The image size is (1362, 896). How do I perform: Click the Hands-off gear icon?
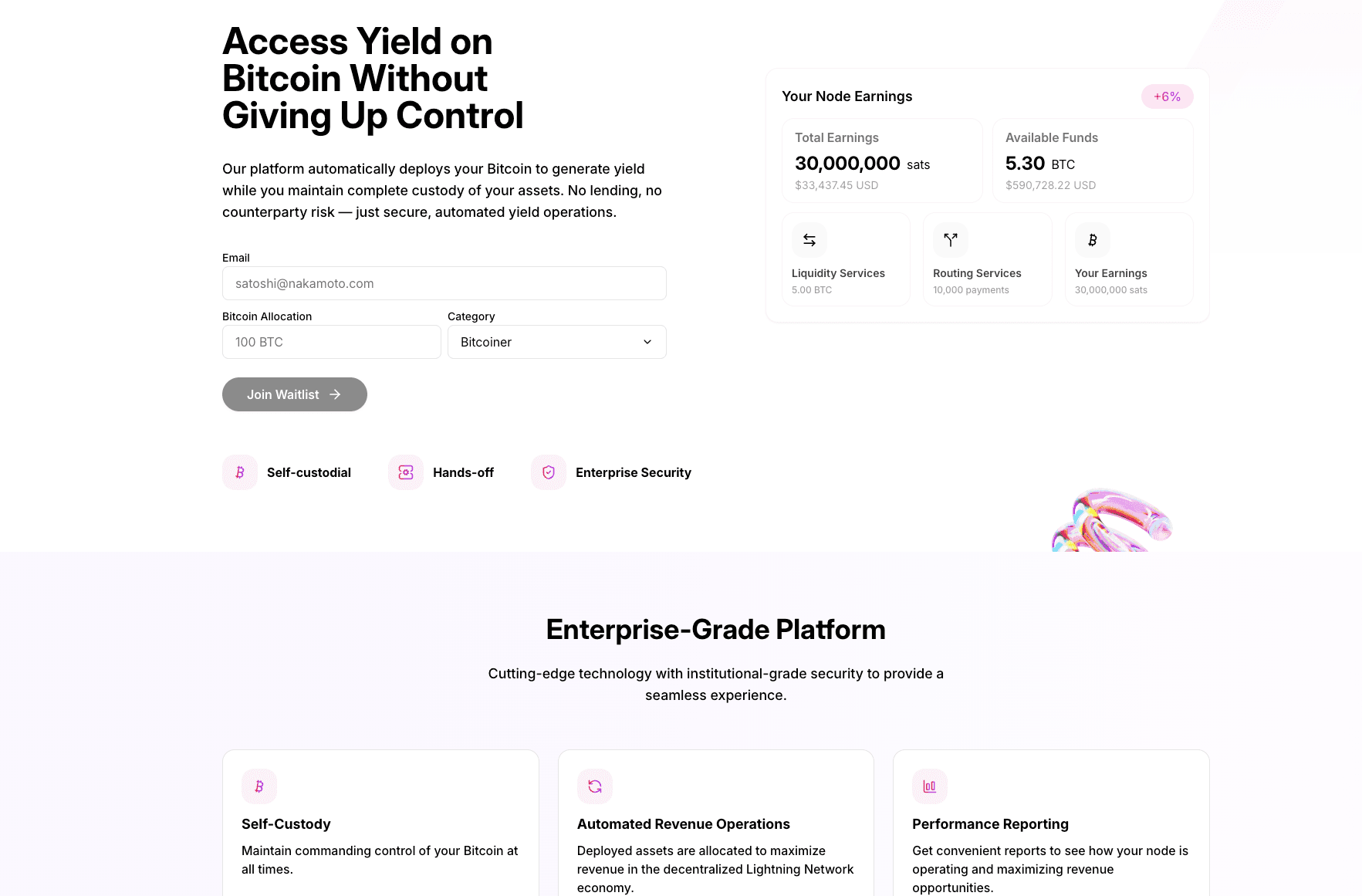[x=405, y=472]
